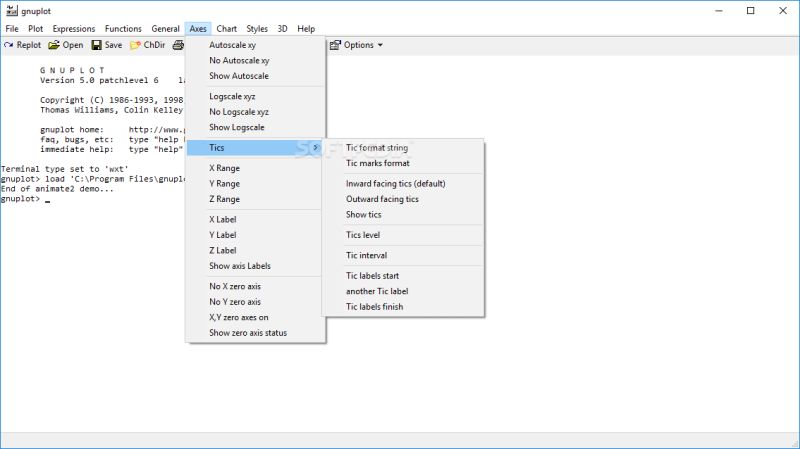
Task: Click the Open folder toolbar icon
Action: coord(54,45)
